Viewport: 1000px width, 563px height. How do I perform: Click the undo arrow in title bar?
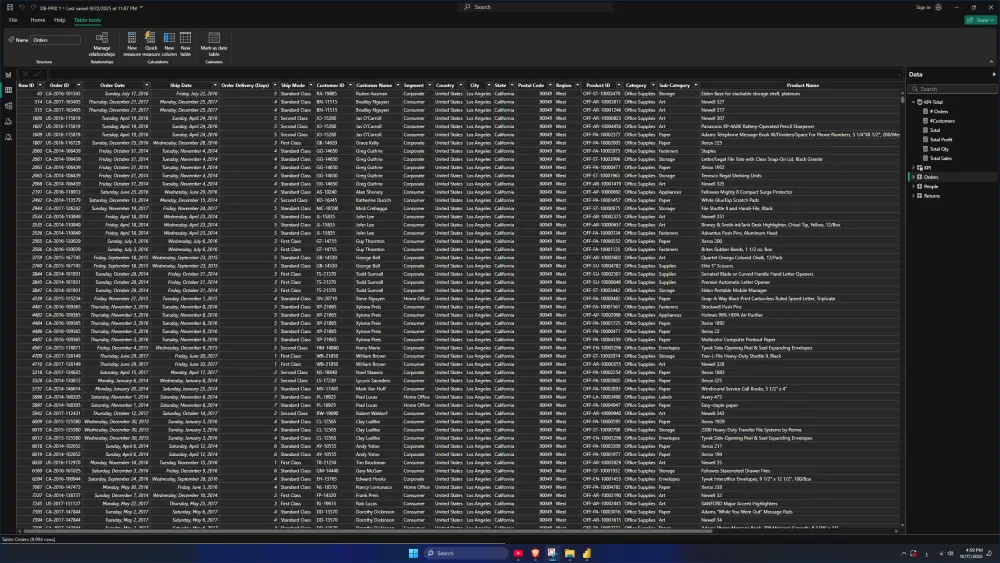(x=21, y=7)
